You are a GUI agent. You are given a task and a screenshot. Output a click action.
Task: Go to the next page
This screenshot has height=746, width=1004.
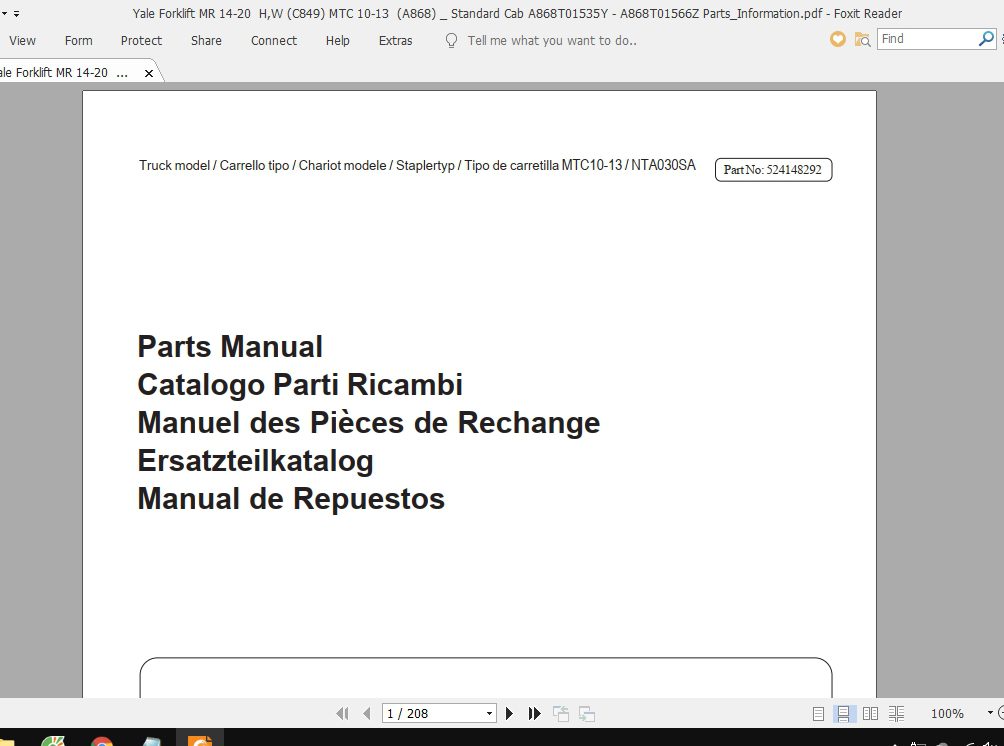coord(510,713)
